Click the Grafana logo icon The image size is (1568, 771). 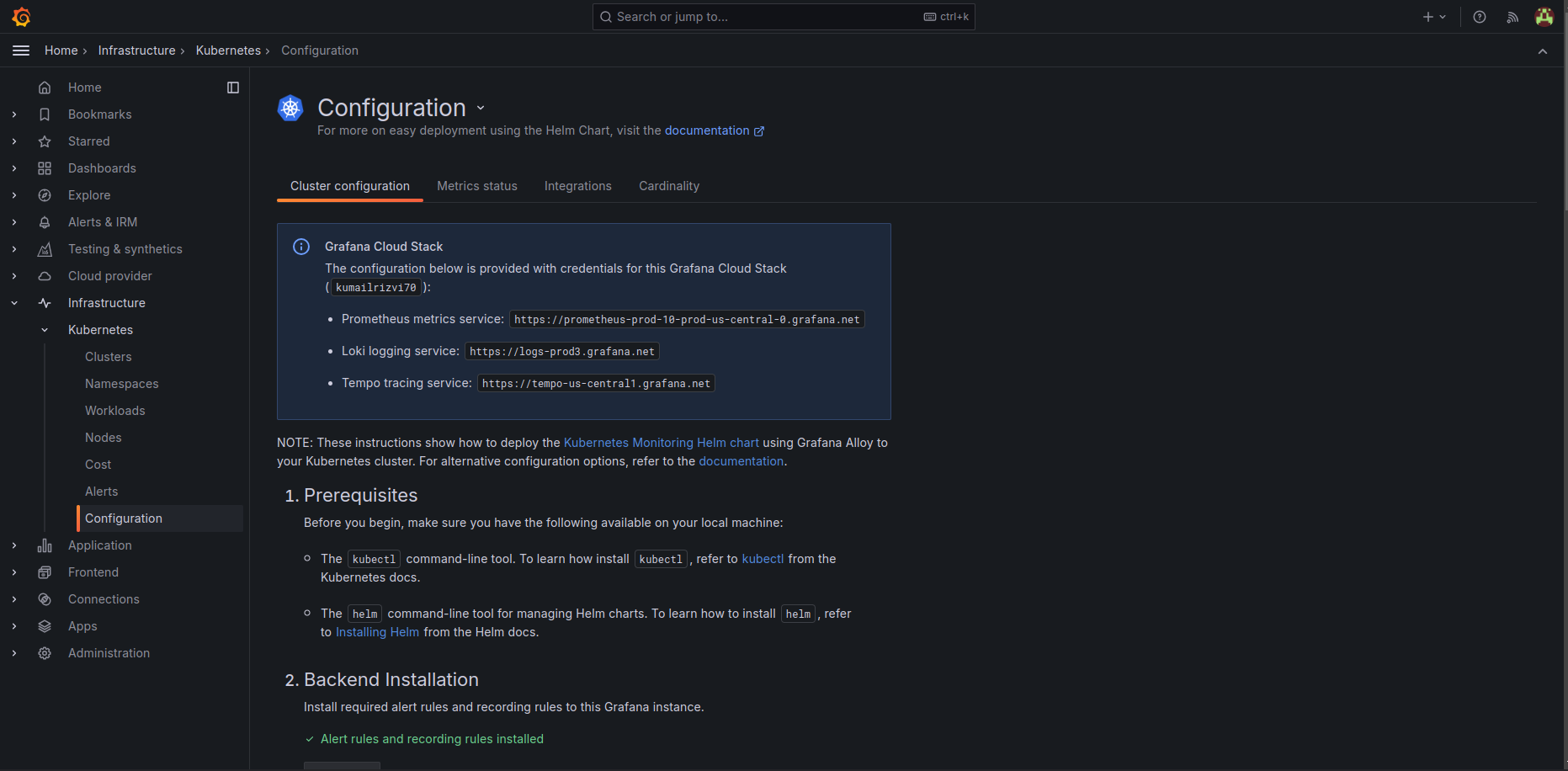coord(22,17)
